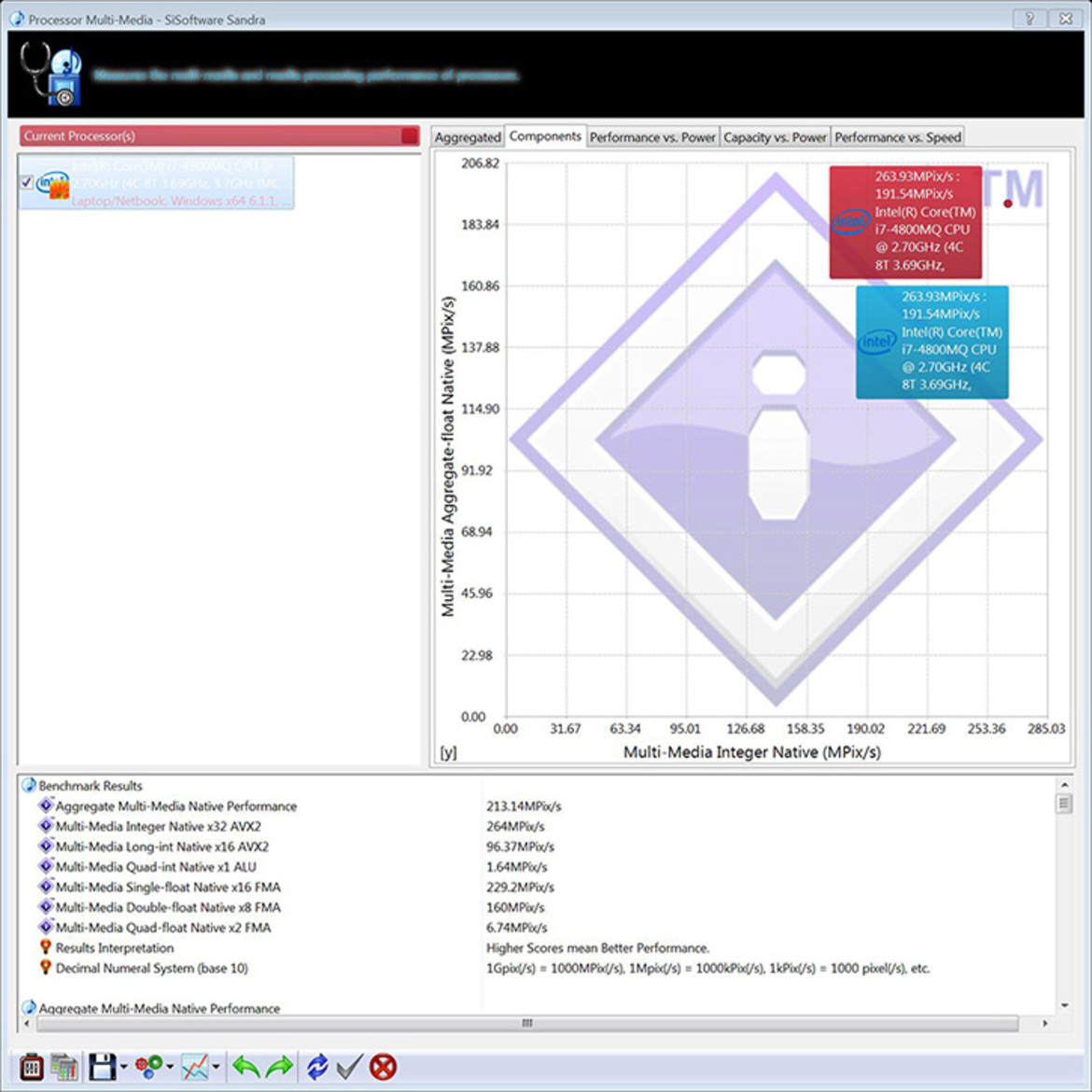This screenshot has width=1092, height=1092.
Task: Click the 264MPix/s value
Action: coord(515,826)
